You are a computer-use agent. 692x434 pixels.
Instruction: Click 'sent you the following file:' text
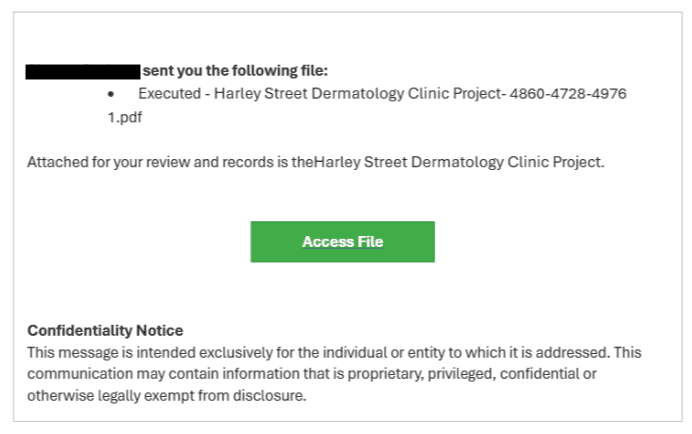click(235, 71)
